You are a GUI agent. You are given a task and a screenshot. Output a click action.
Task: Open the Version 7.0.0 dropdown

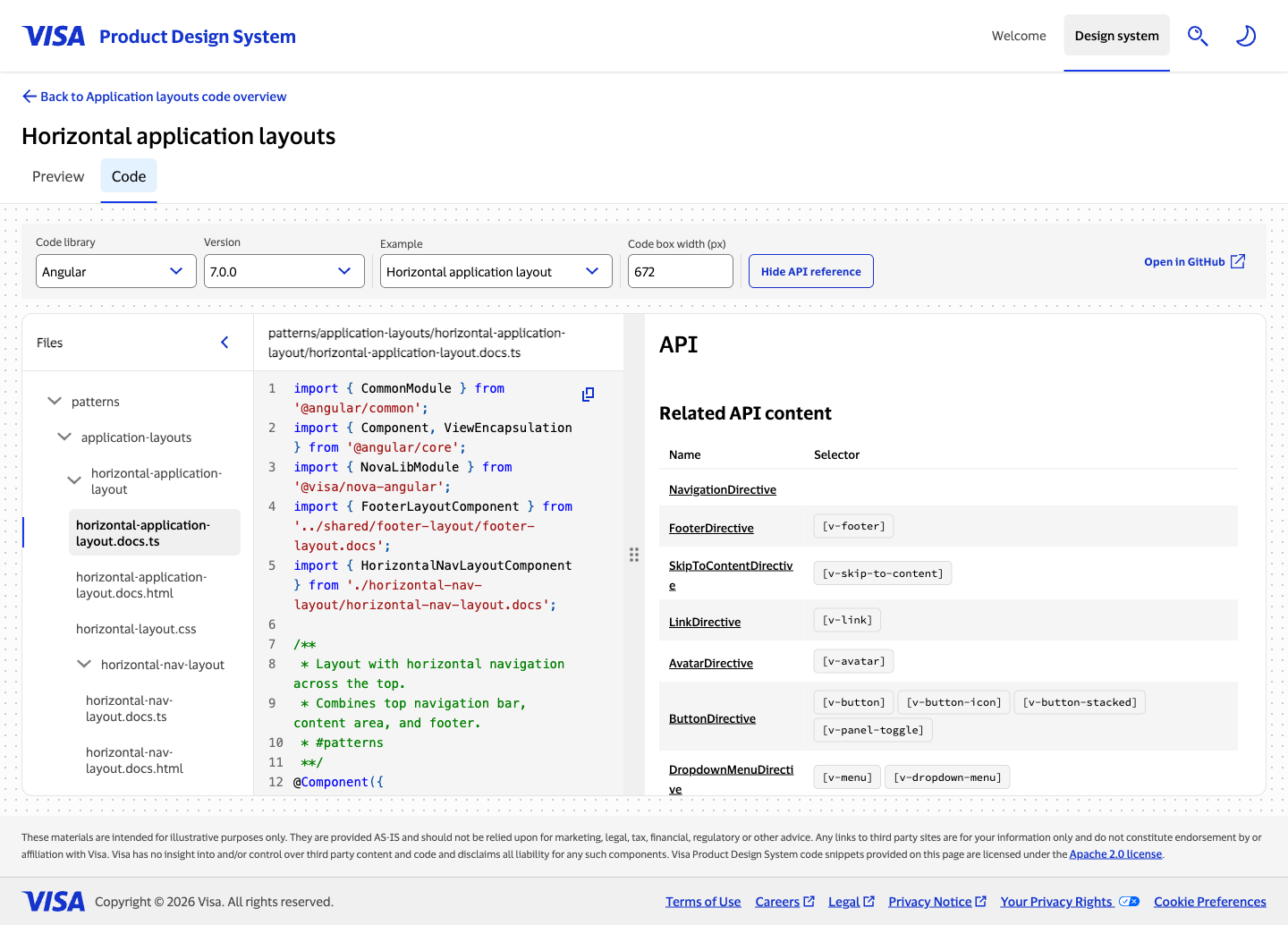click(284, 271)
